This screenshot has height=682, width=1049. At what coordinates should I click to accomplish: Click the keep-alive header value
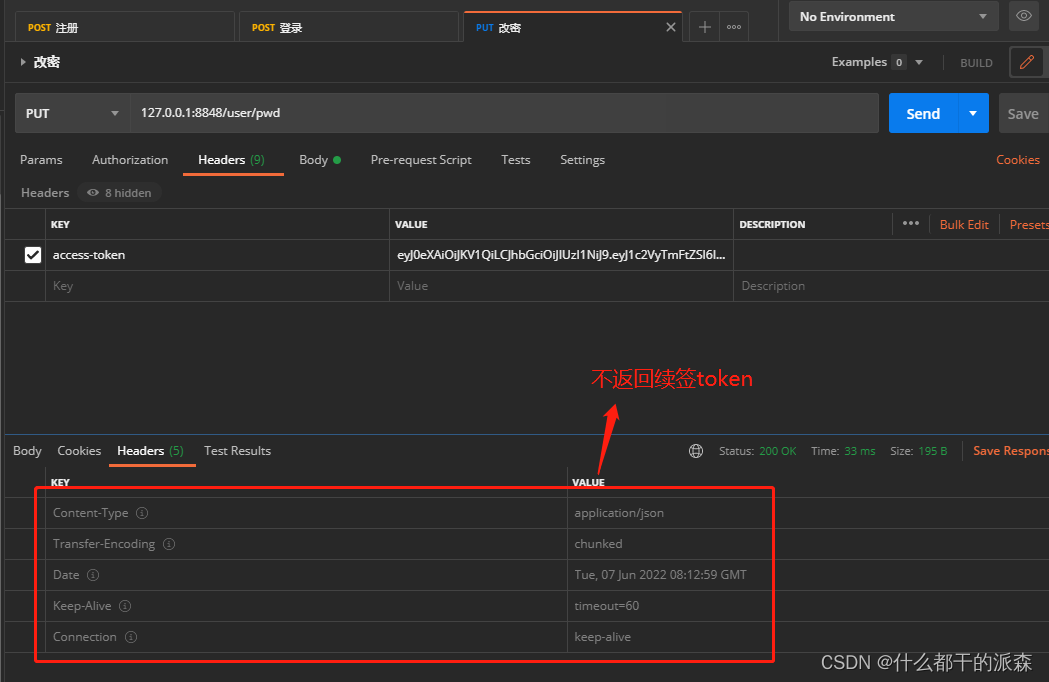(602, 637)
